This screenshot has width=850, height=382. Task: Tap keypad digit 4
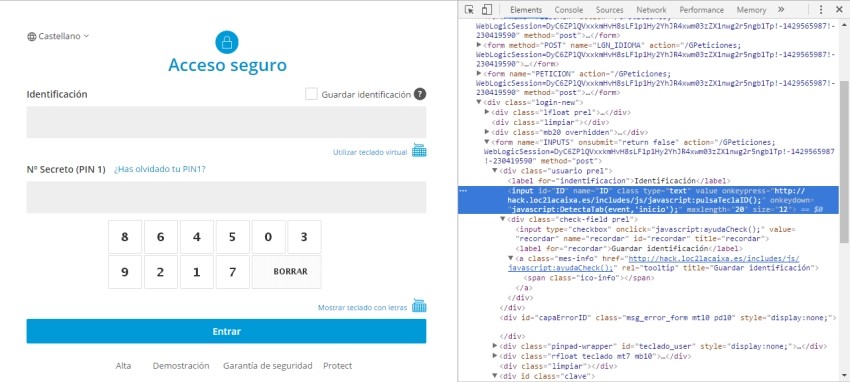click(196, 237)
